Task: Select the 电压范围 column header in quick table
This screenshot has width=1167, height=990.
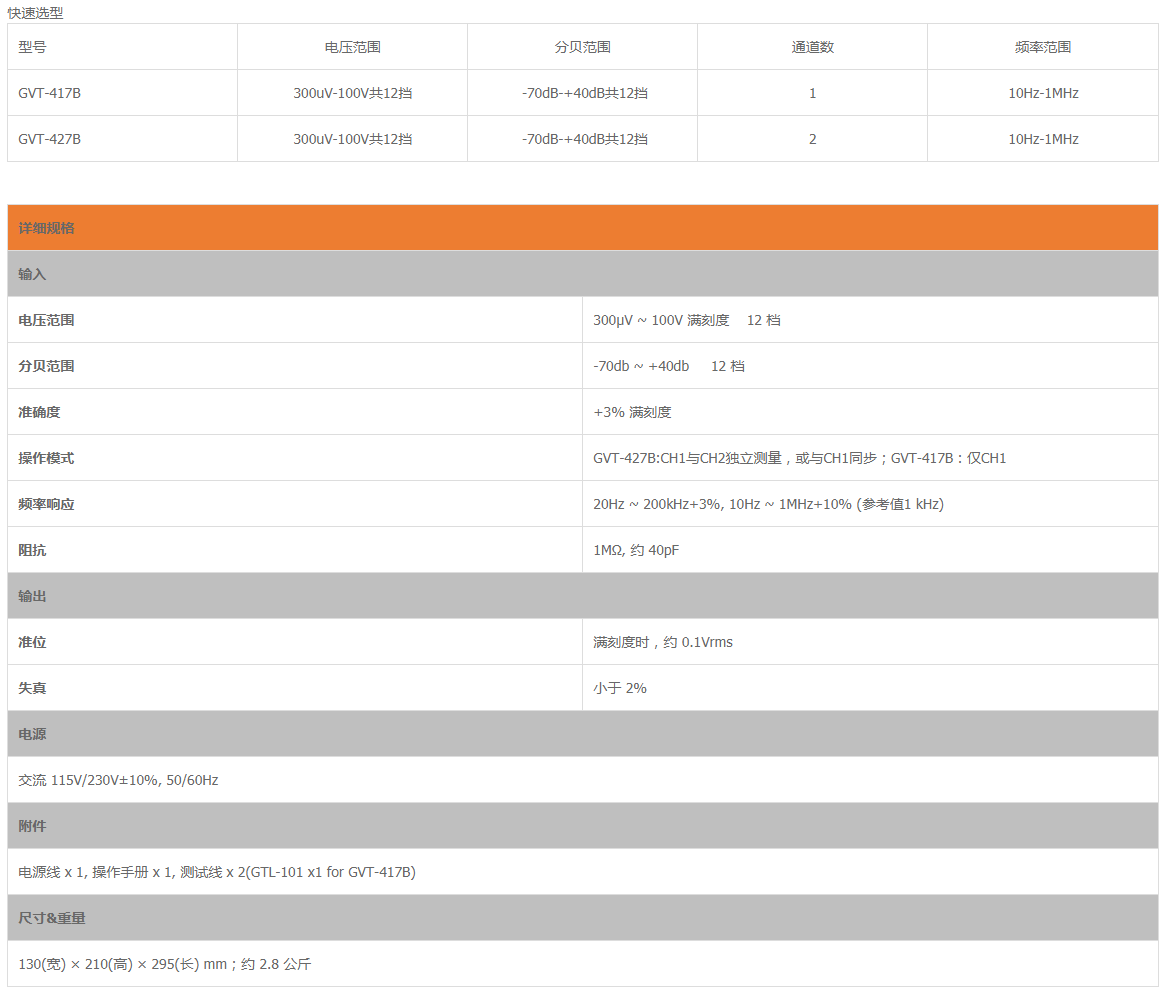Action: pos(352,47)
